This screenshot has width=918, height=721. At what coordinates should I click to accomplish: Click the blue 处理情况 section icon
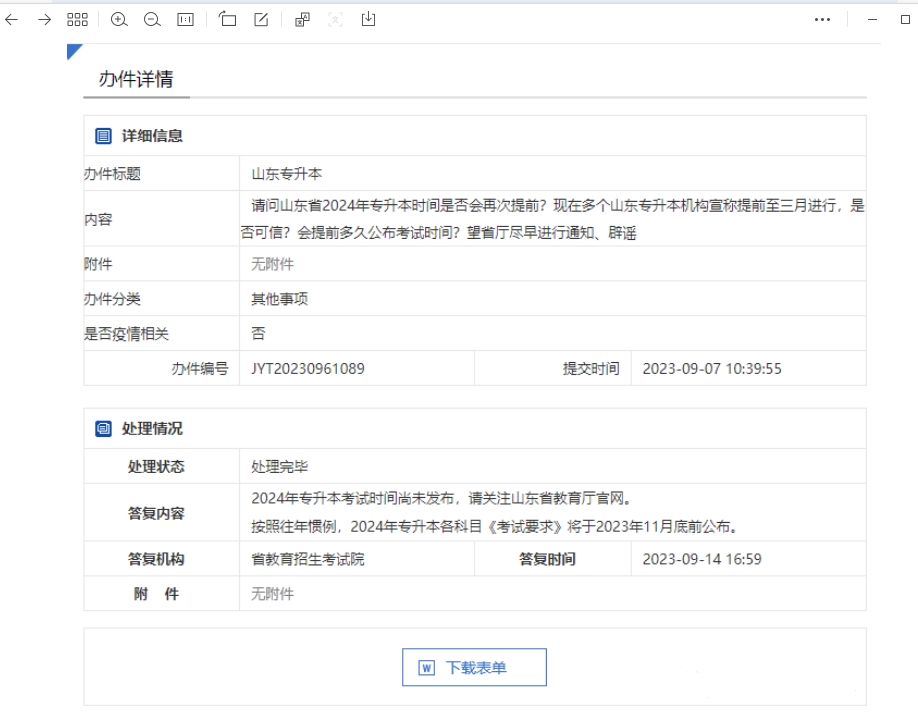click(x=101, y=428)
